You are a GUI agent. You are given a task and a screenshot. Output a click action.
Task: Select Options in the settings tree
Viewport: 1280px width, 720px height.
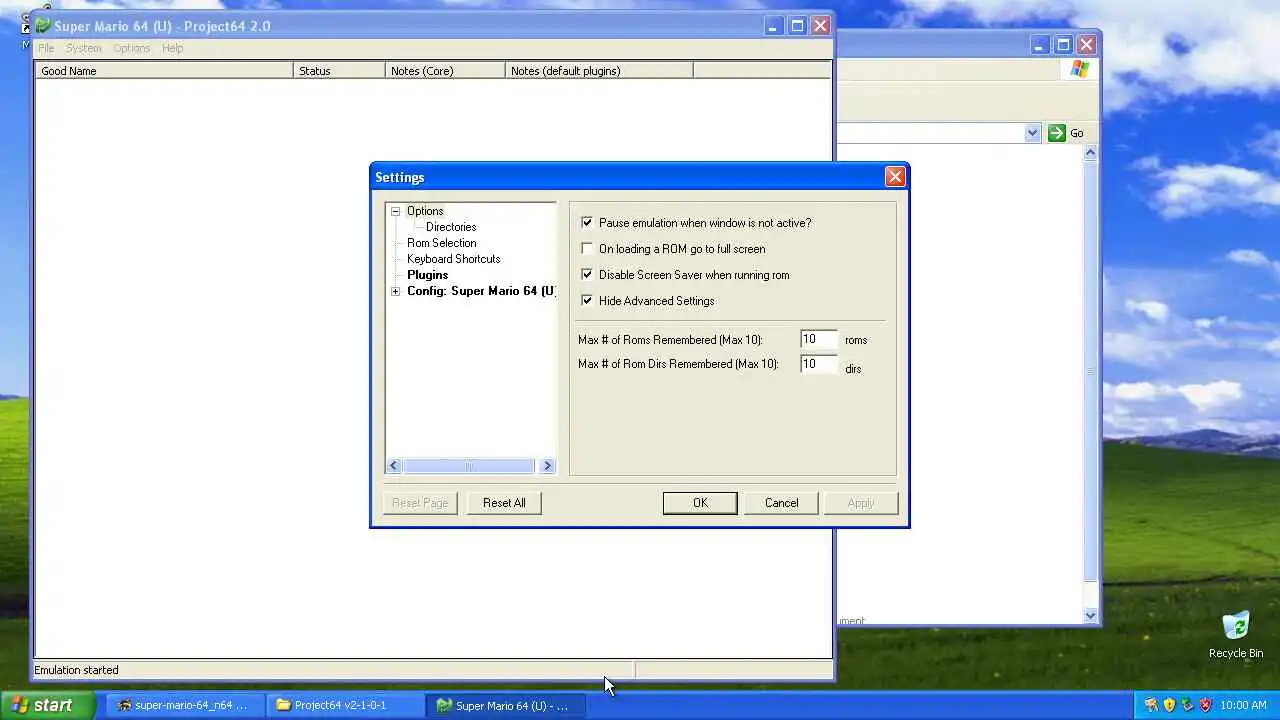click(x=425, y=211)
